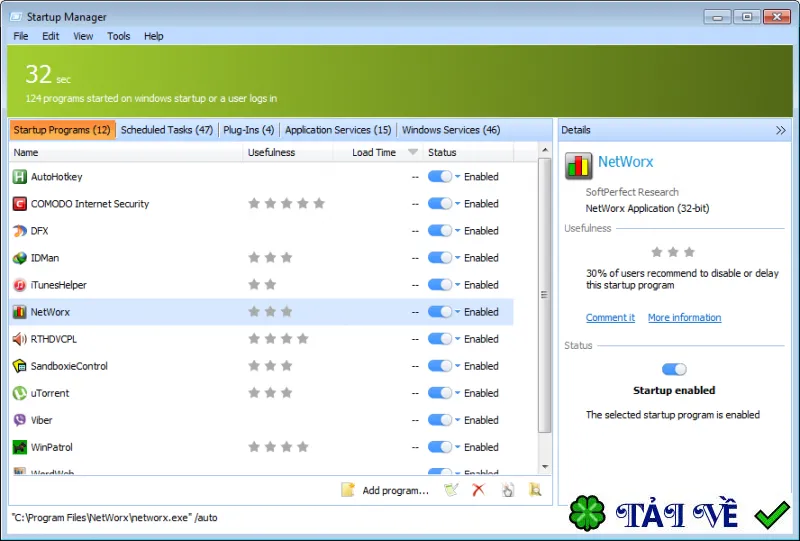Image resolution: width=800 pixels, height=541 pixels.
Task: Open the Tools menu
Action: pos(119,36)
